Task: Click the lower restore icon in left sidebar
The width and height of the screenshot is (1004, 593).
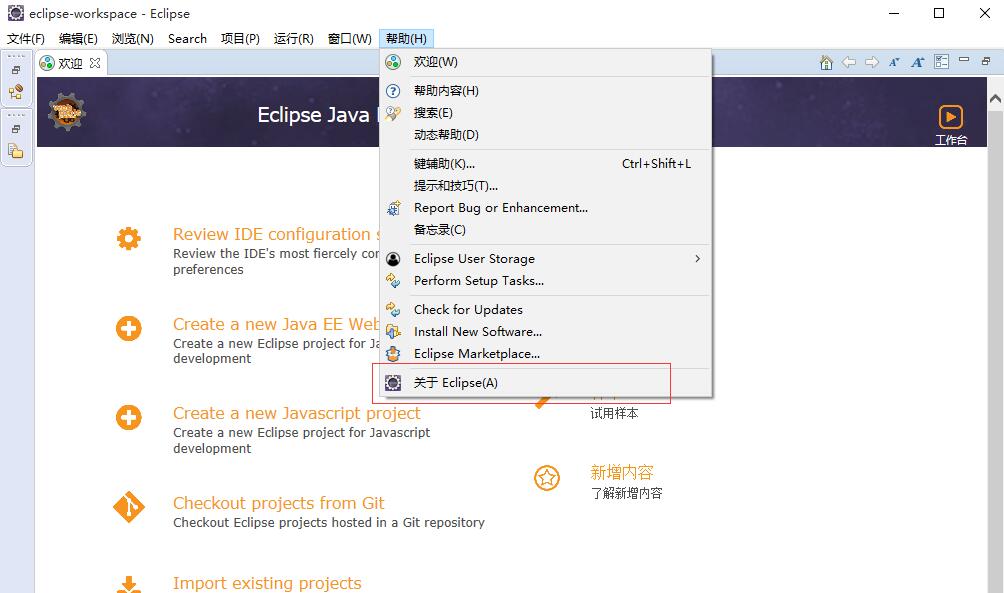Action: point(16,129)
